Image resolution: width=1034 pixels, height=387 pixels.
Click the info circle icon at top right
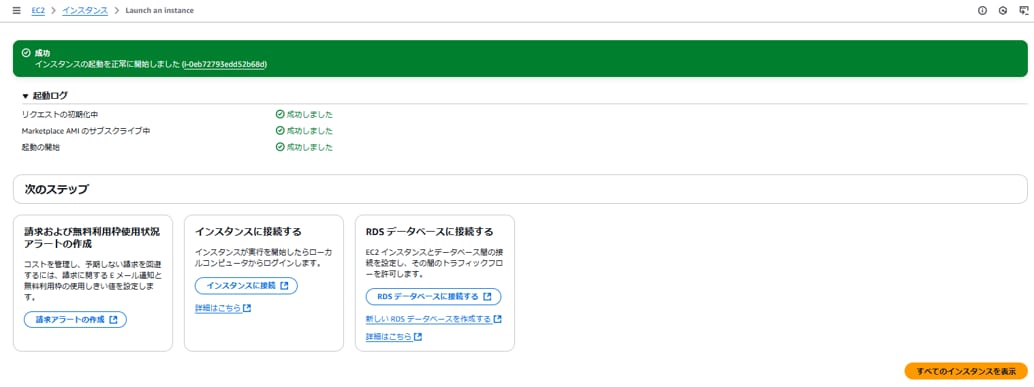(982, 11)
